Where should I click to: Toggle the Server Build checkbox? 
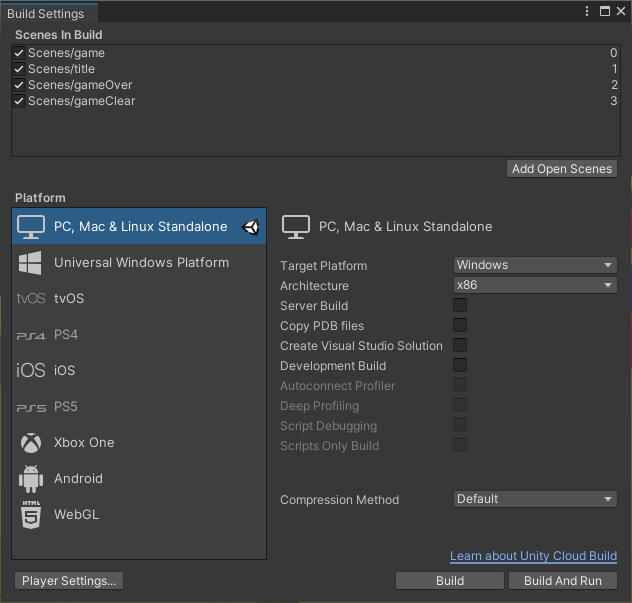click(460, 306)
